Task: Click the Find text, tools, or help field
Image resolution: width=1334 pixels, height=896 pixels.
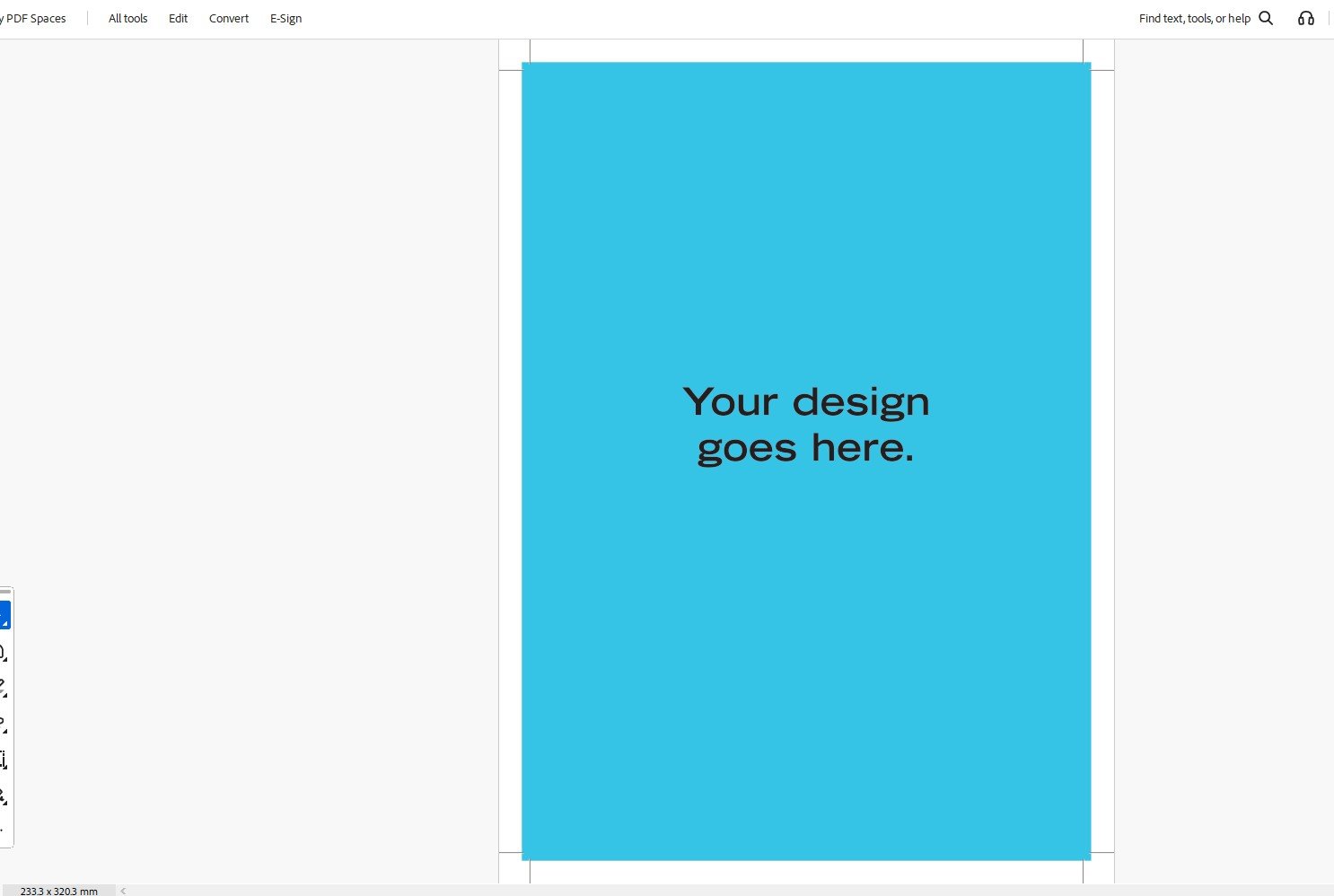Action: [1194, 18]
